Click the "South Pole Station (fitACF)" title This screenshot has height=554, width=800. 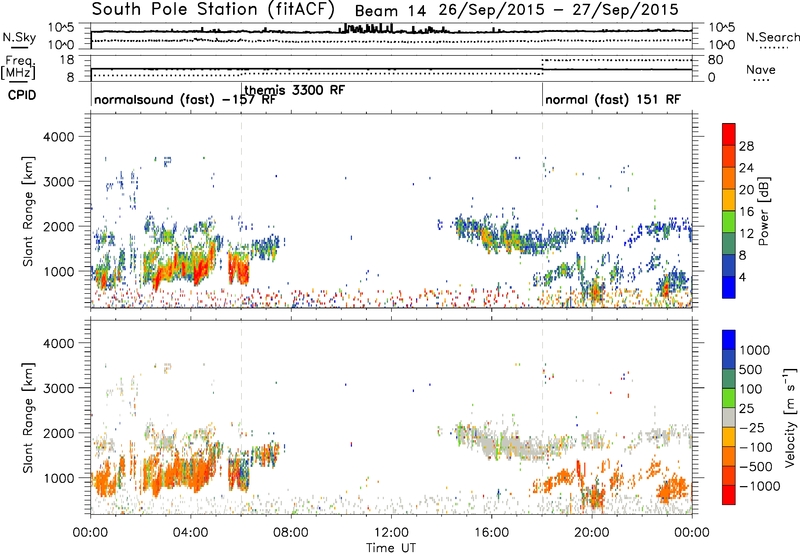pyautogui.click(x=213, y=10)
